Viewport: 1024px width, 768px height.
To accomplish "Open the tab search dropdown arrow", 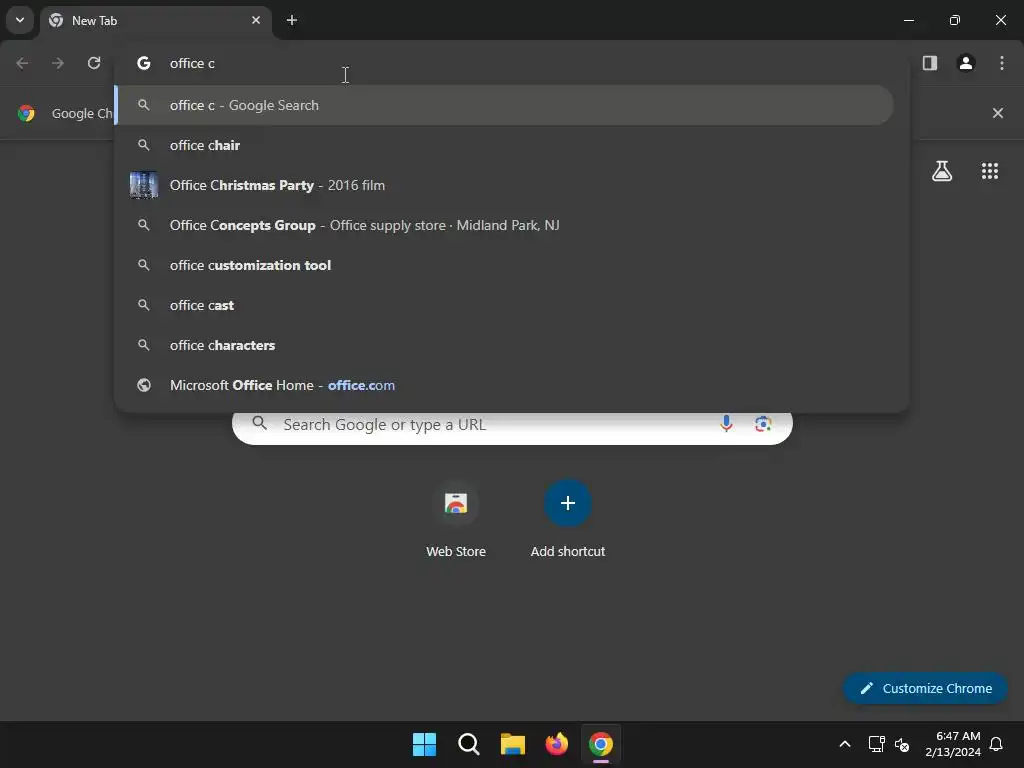I will pyautogui.click(x=20, y=20).
